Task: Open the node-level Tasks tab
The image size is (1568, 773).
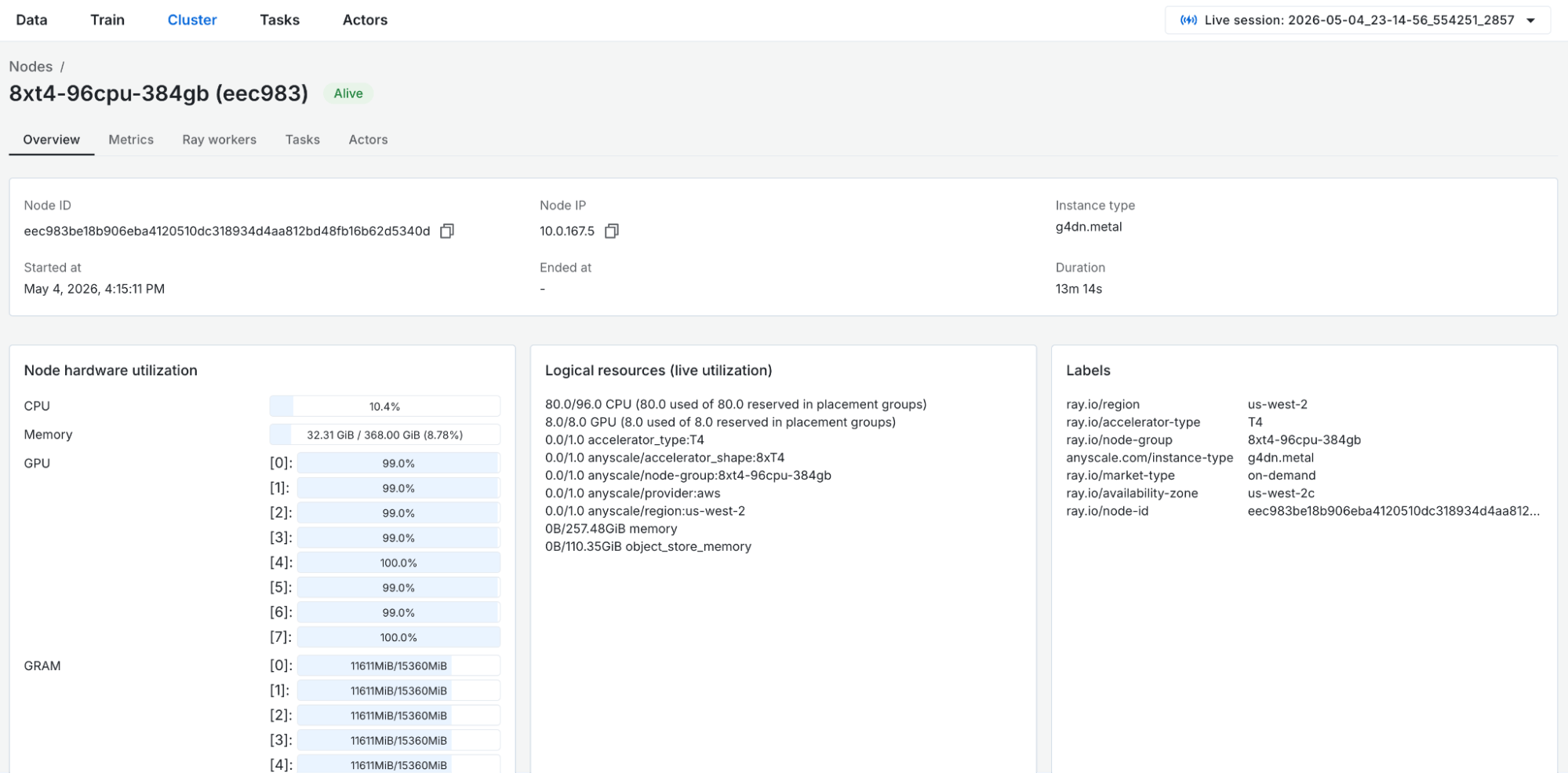Action: [x=303, y=140]
